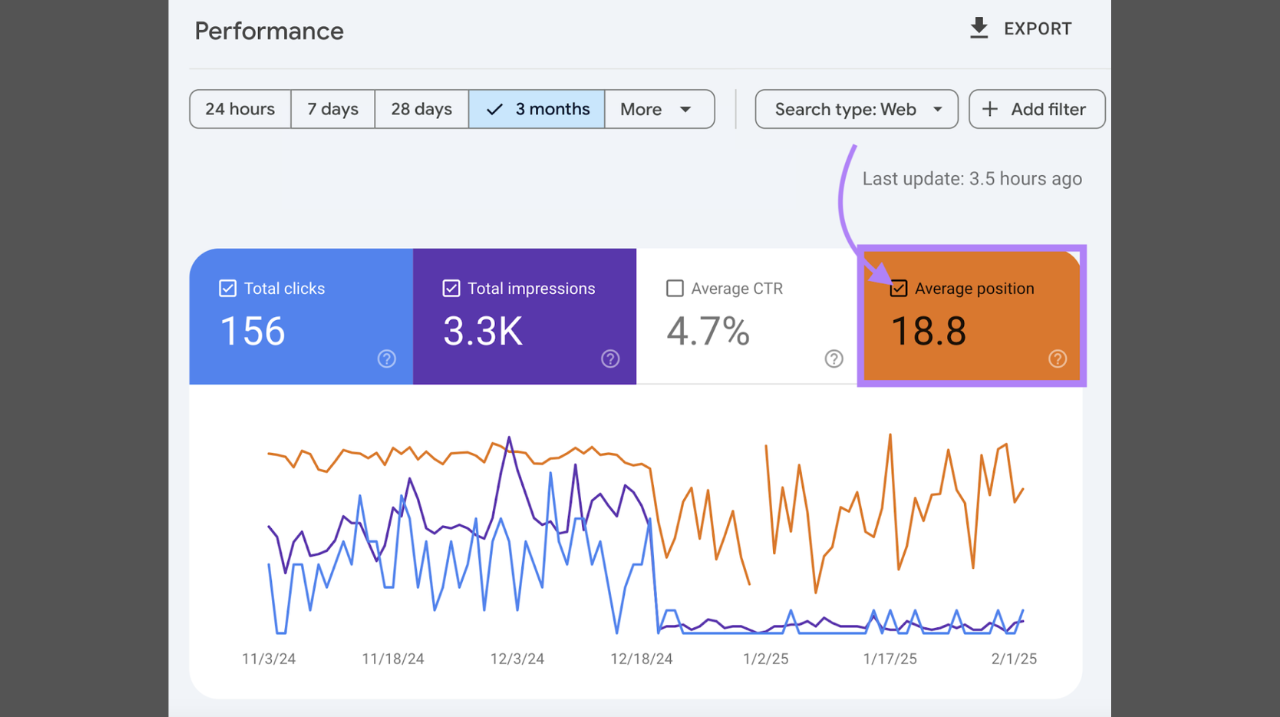This screenshot has width=1280, height=717.
Task: Select the 7 days date range tab
Action: tap(333, 109)
